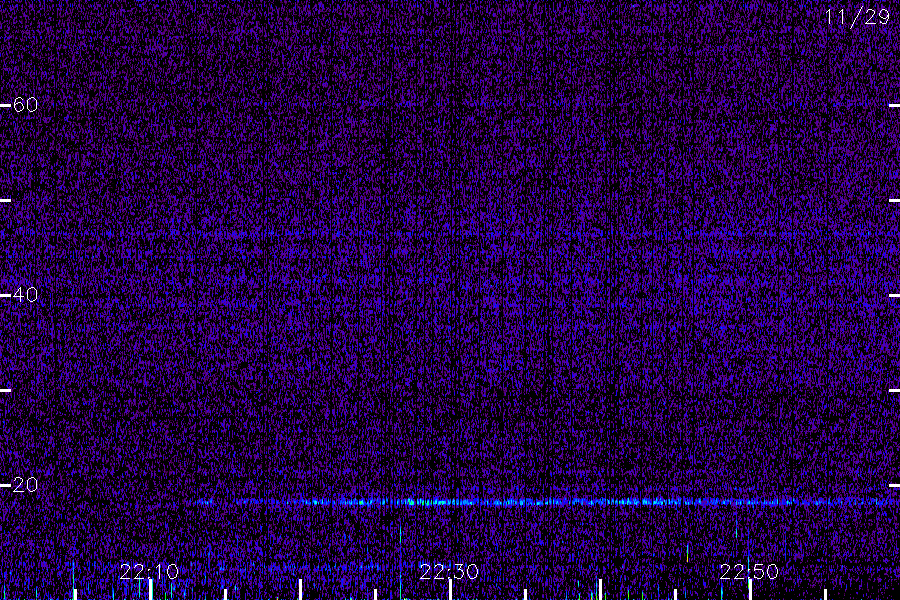Click the 40 frequency axis label

pos(25,295)
